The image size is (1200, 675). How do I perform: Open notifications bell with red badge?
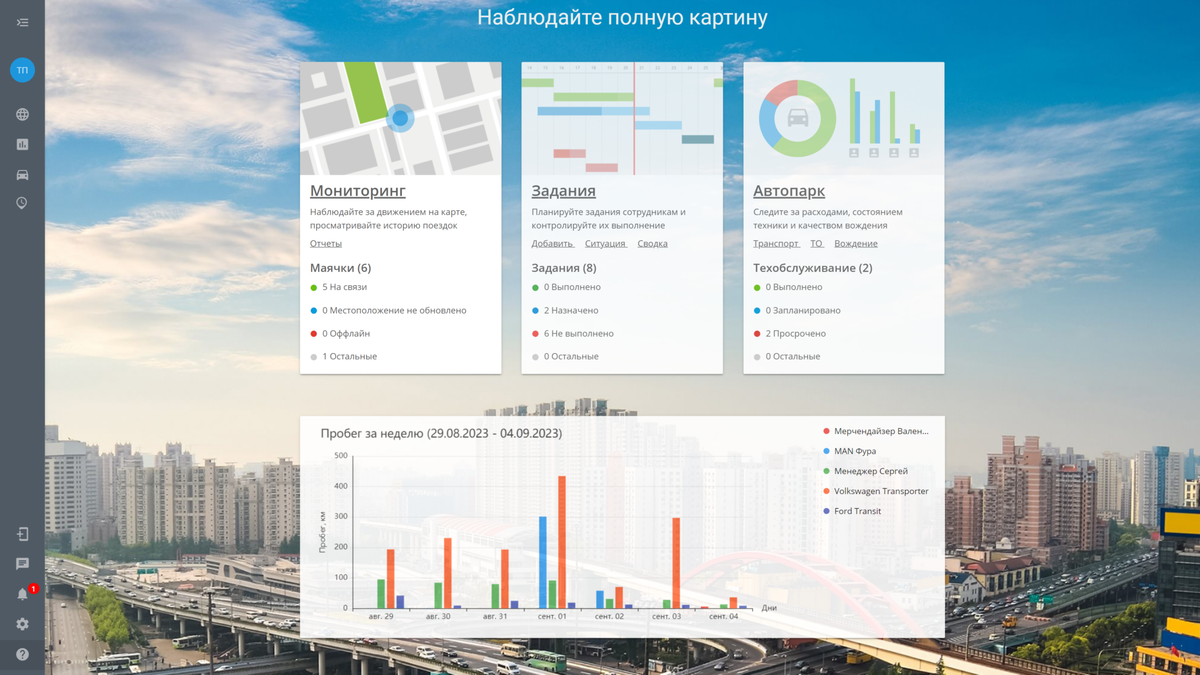24,593
